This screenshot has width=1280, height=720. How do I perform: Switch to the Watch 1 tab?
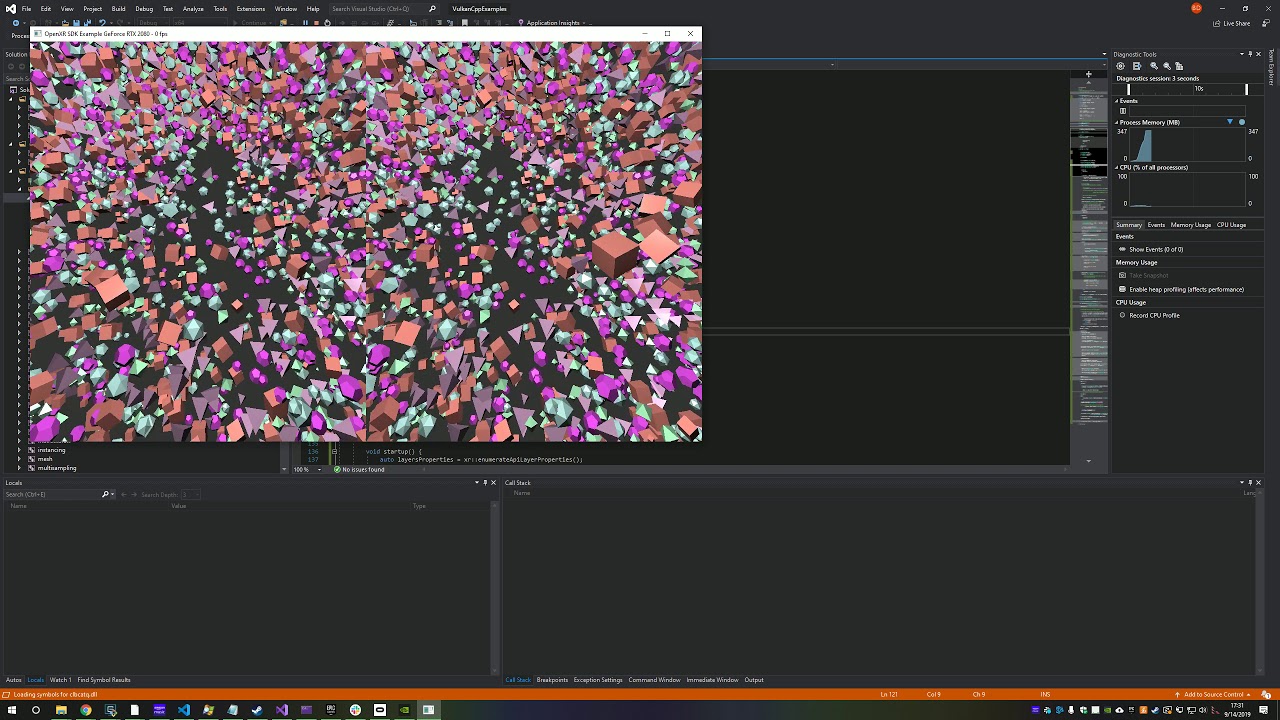(60, 680)
